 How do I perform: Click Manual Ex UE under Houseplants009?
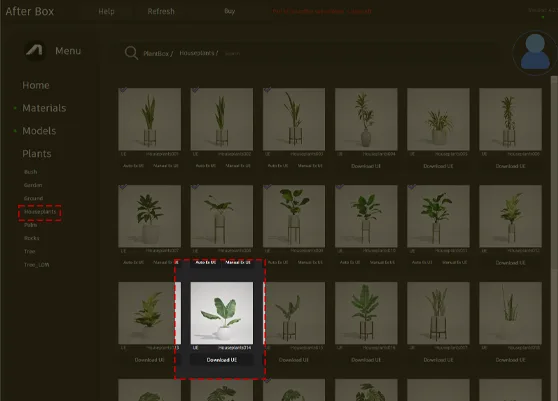click(310, 262)
